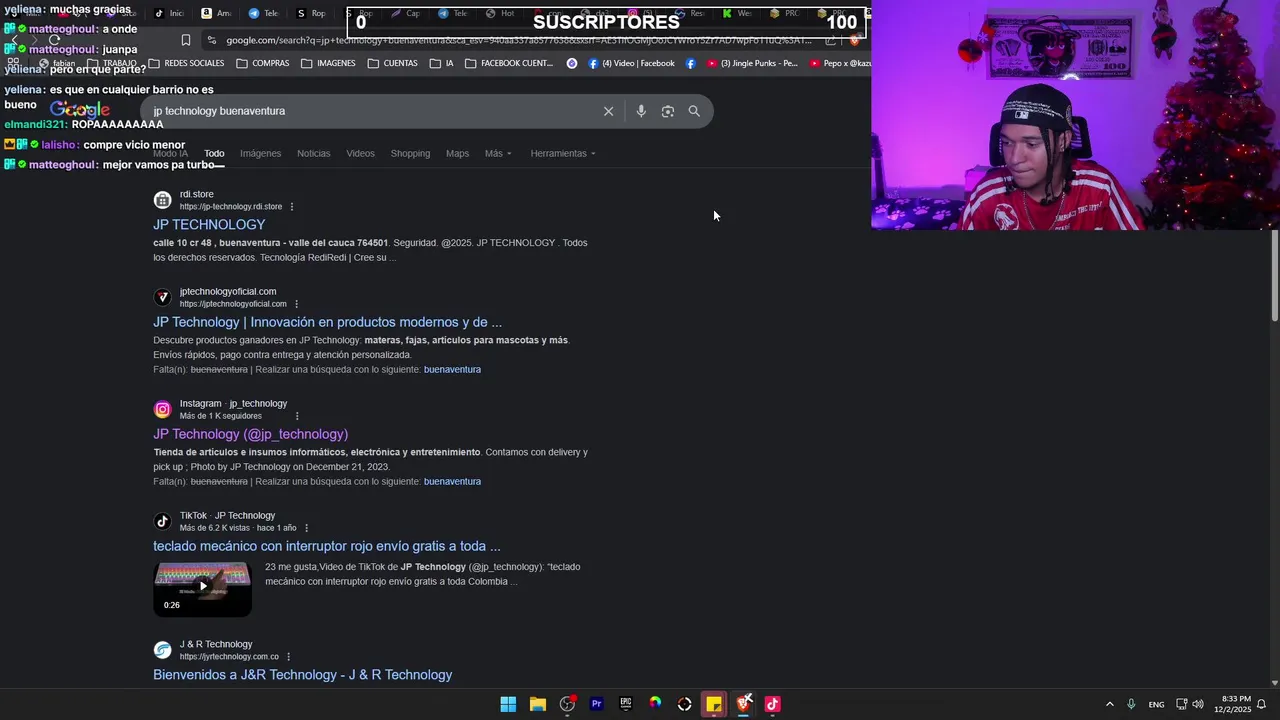Viewport: 1280px width, 720px height.
Task: Open the IMAGENES bookmarks folder
Action: click(x=328, y=63)
